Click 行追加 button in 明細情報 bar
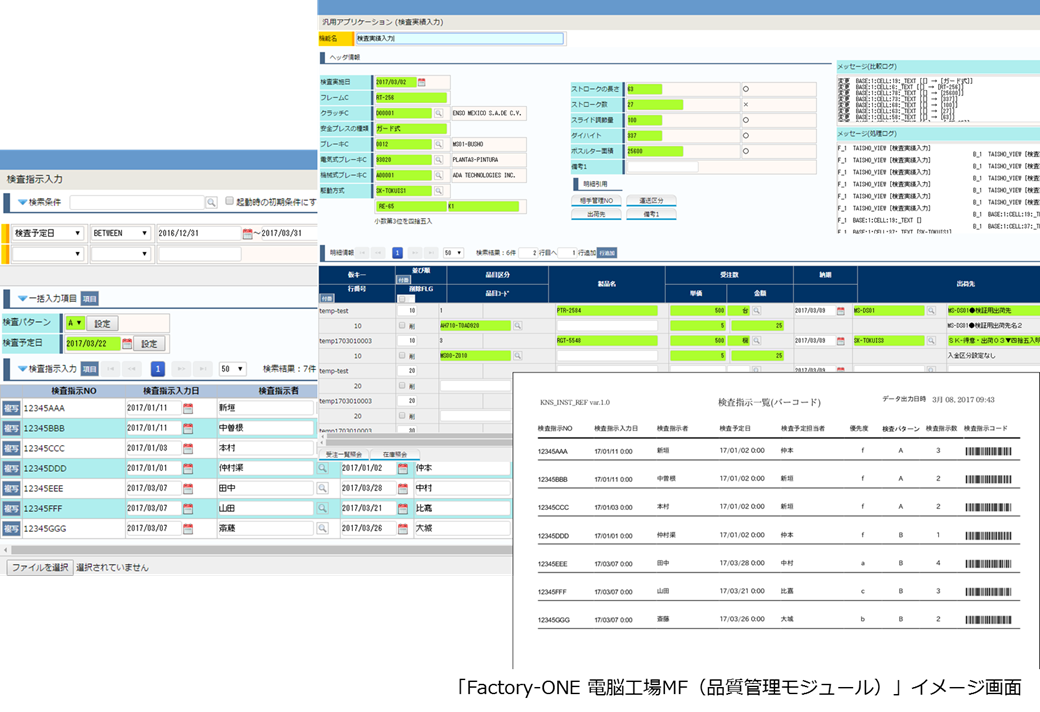 pyautogui.click(x=607, y=253)
